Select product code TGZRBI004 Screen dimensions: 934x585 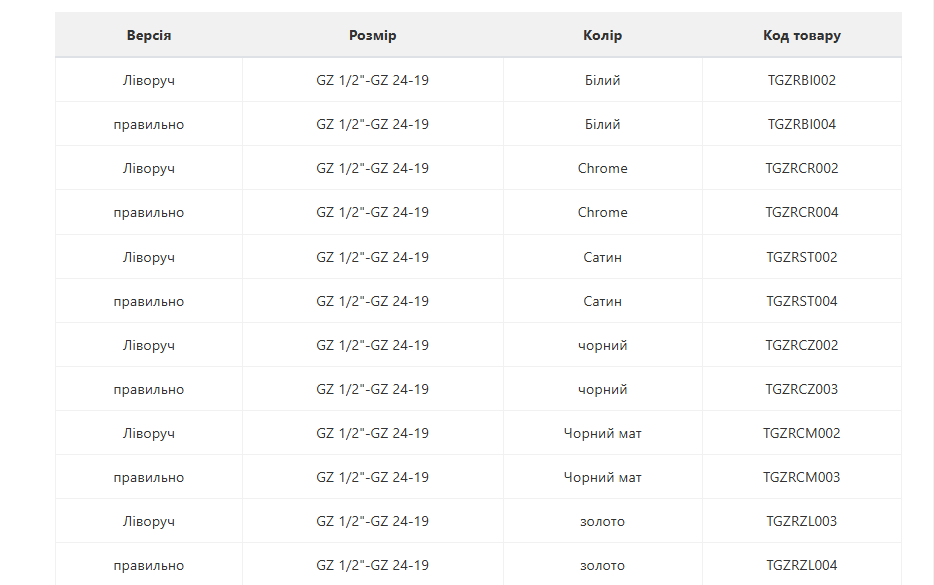point(802,124)
